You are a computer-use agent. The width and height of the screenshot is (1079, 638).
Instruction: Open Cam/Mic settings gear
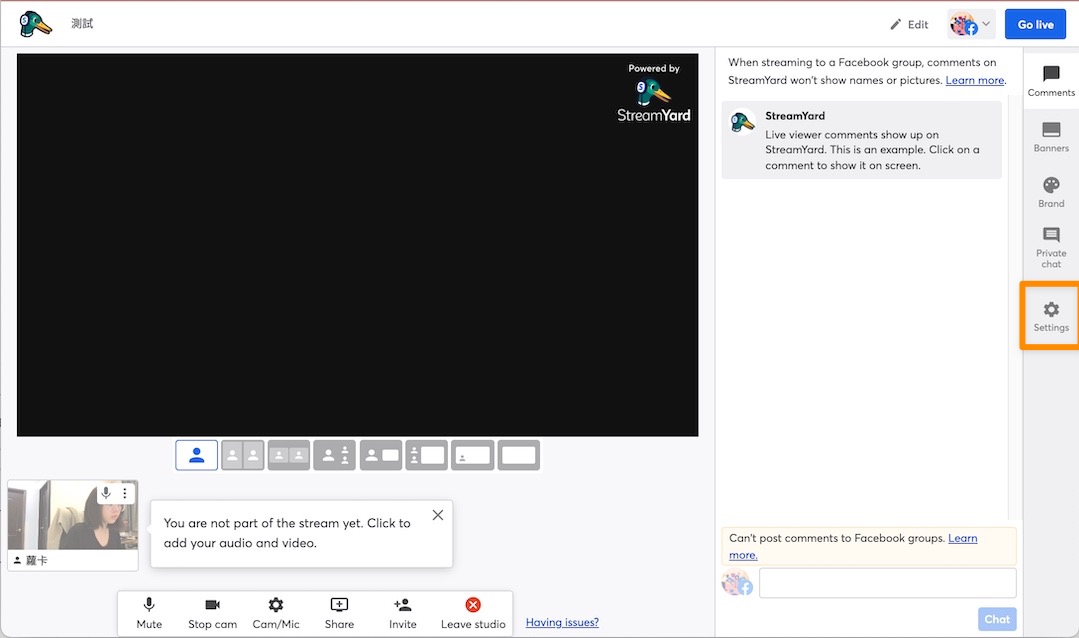point(276,613)
